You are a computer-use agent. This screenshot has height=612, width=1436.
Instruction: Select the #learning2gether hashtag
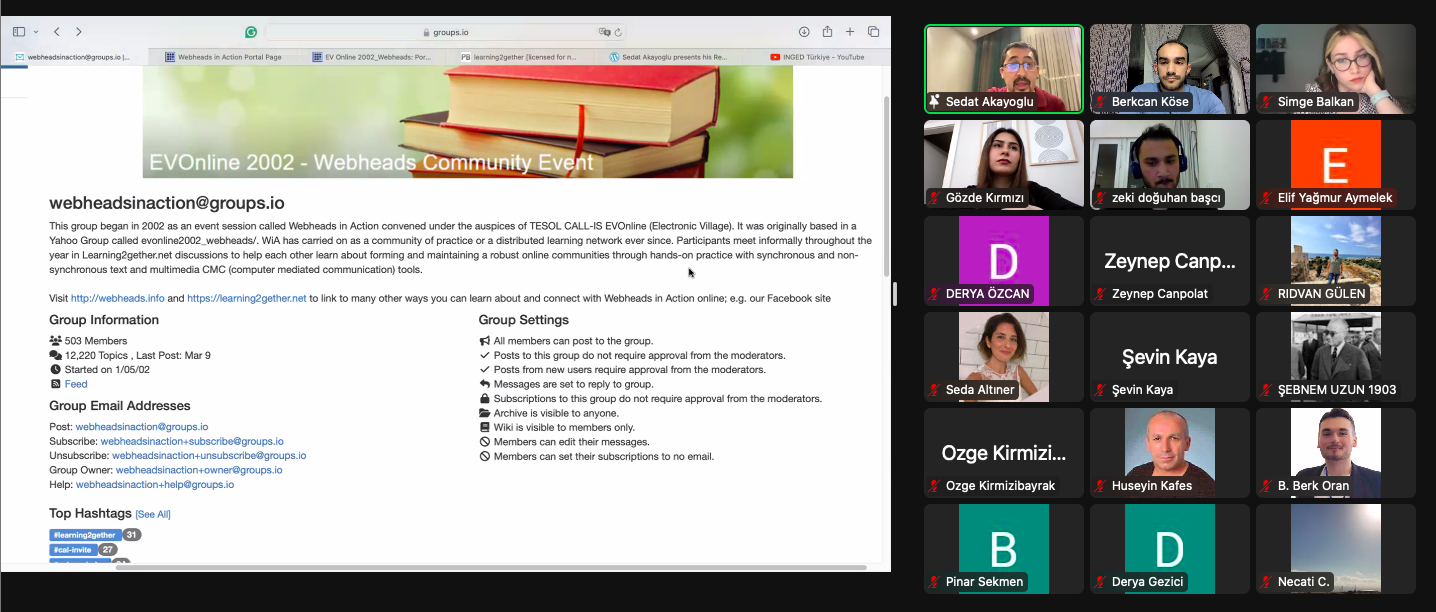coord(85,535)
